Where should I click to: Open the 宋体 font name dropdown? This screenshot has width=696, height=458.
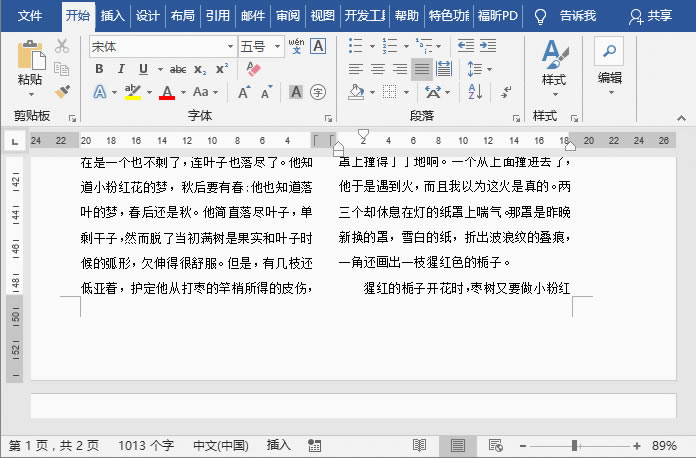click(x=230, y=46)
